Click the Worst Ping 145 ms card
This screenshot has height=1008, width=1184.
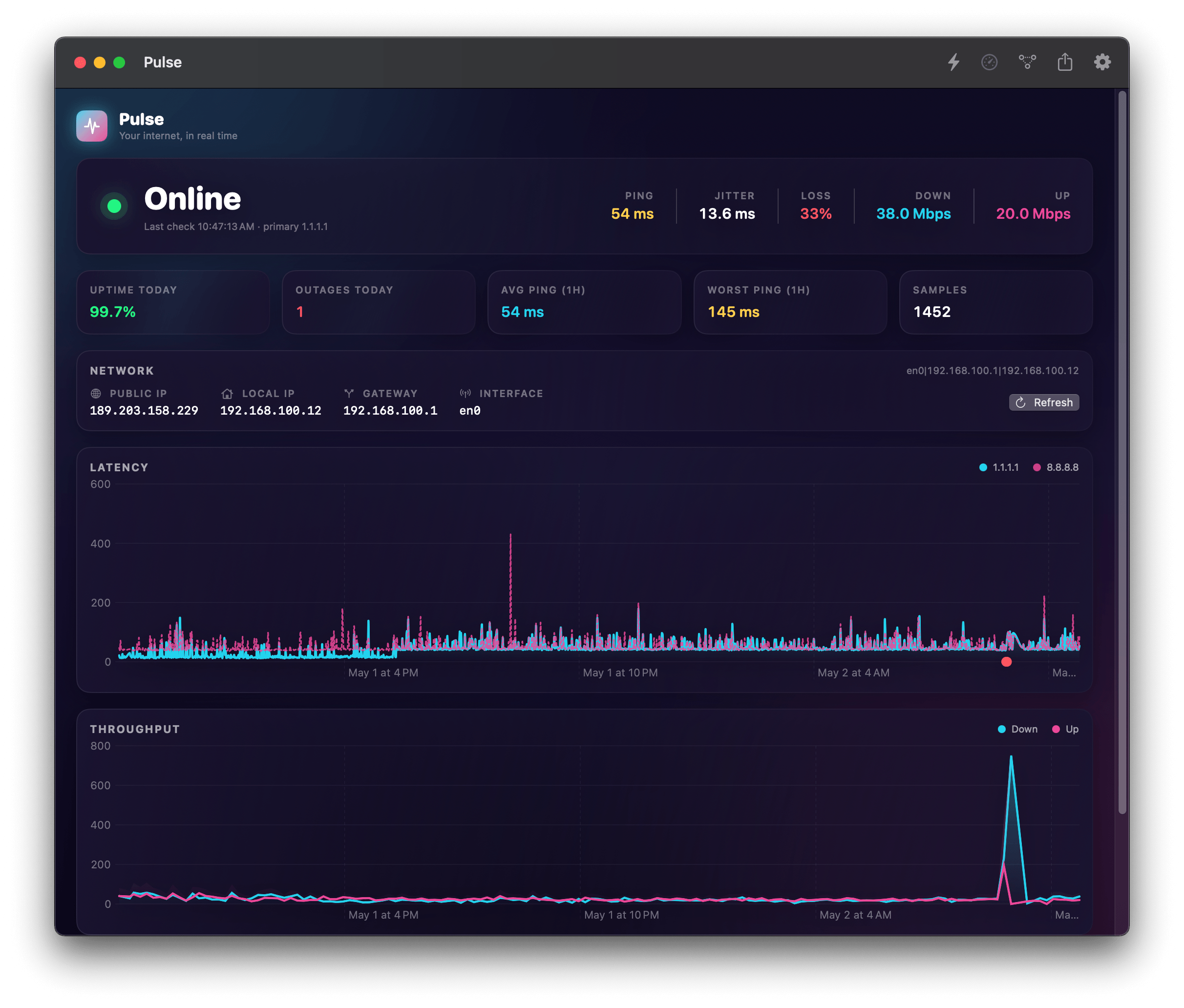790,302
